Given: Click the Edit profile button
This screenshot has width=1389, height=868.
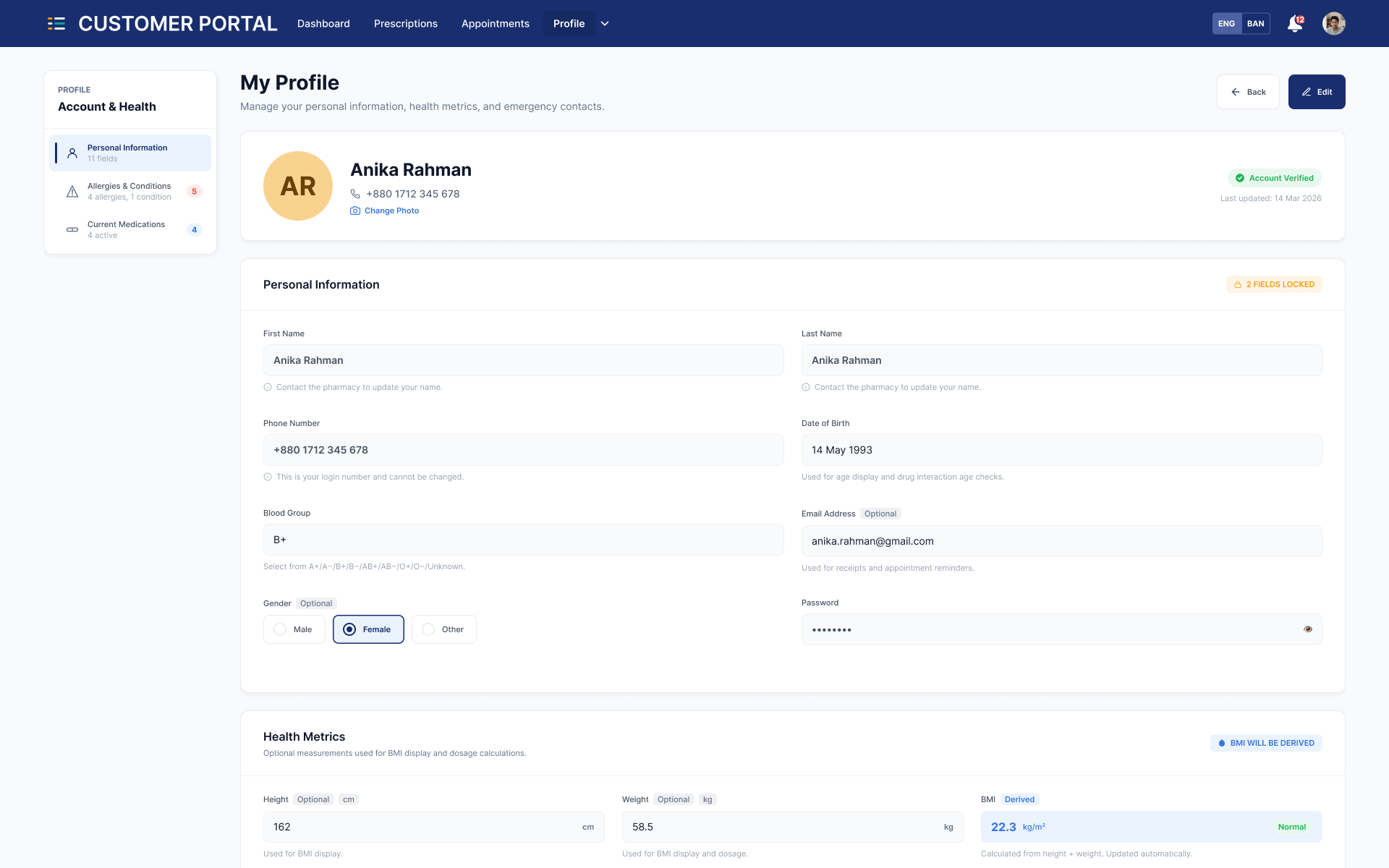Looking at the screenshot, I should click(x=1317, y=92).
